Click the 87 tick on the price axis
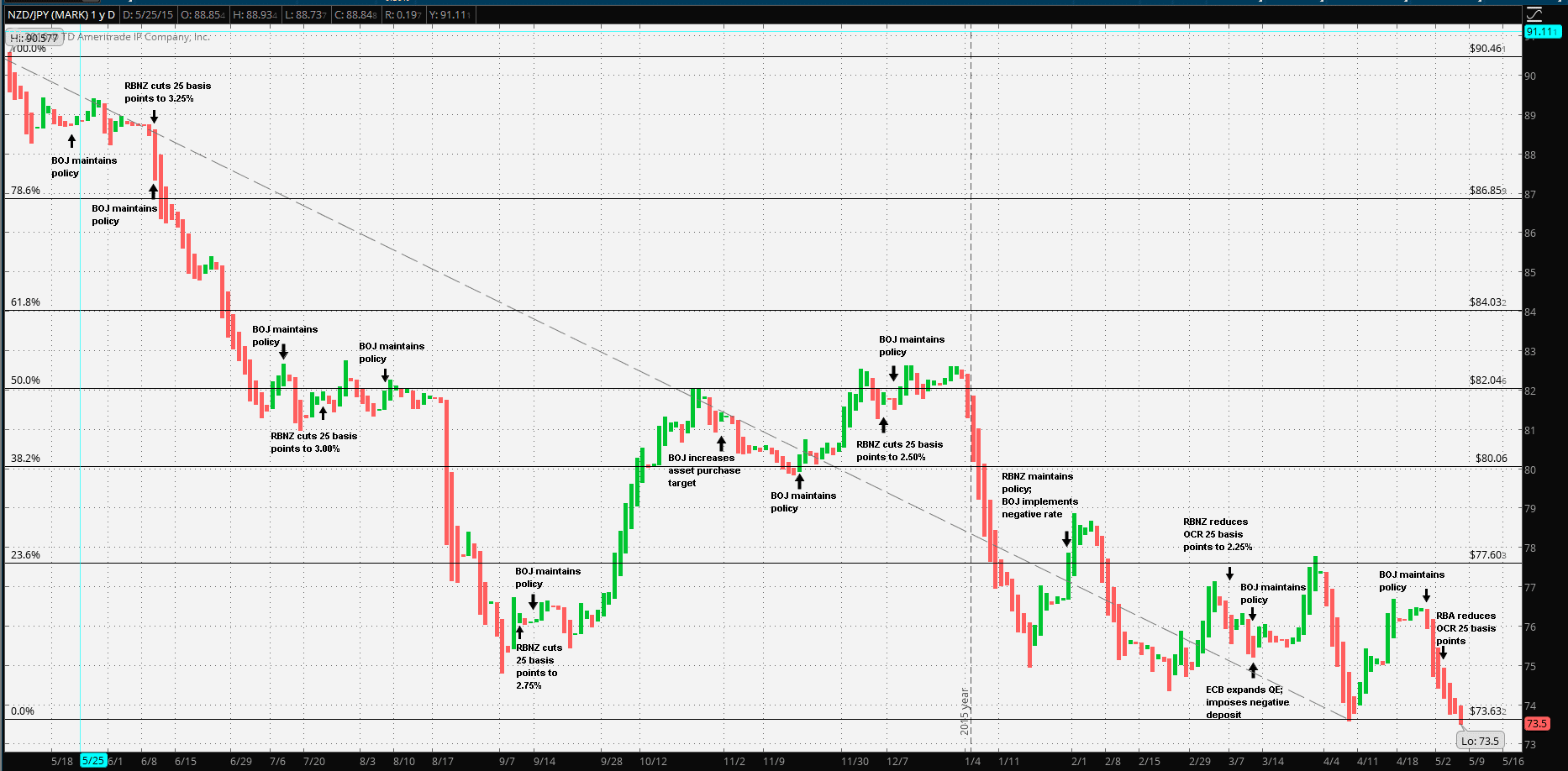 pyautogui.click(x=1530, y=194)
